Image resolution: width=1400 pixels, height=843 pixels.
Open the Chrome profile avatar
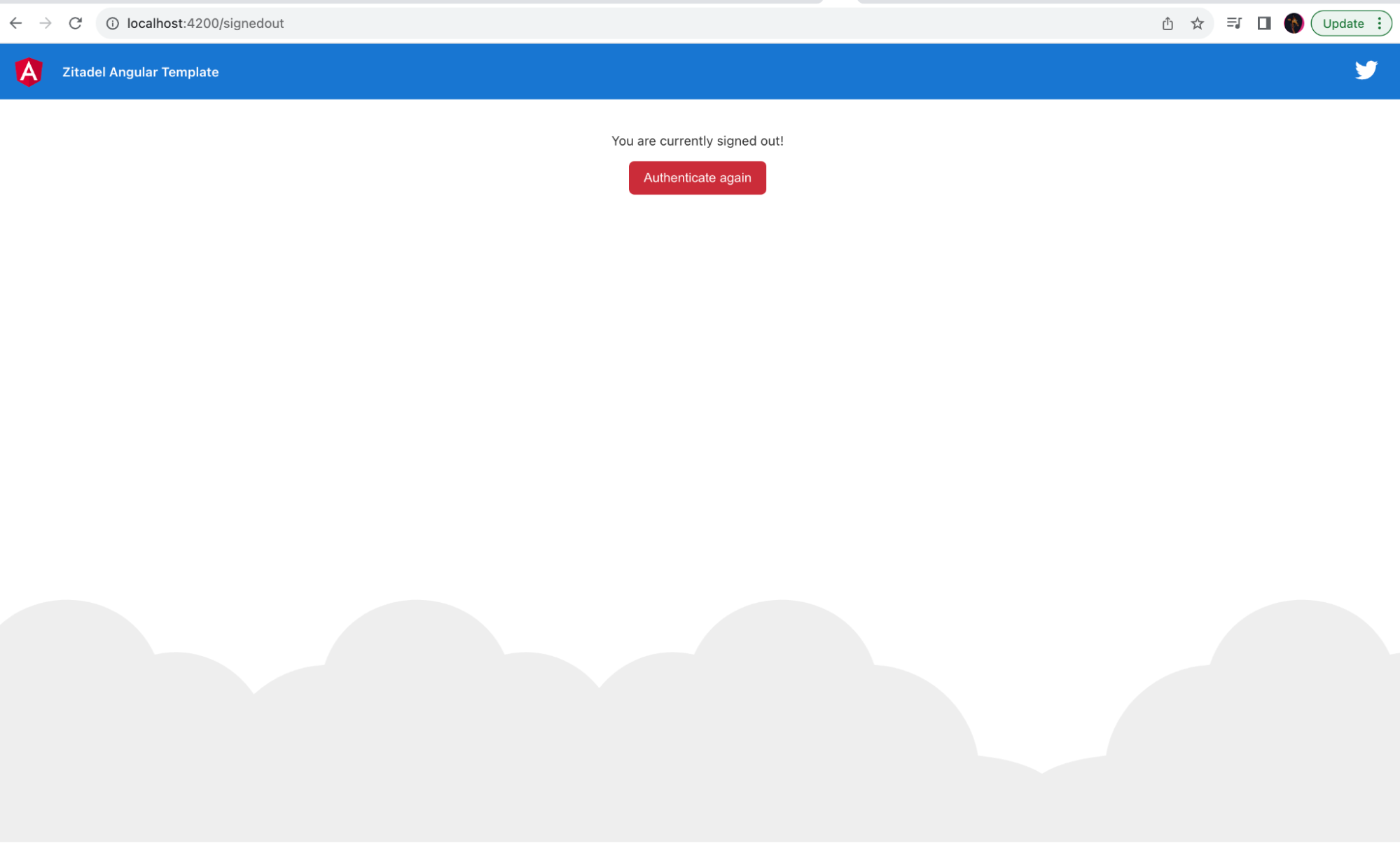point(1294,23)
